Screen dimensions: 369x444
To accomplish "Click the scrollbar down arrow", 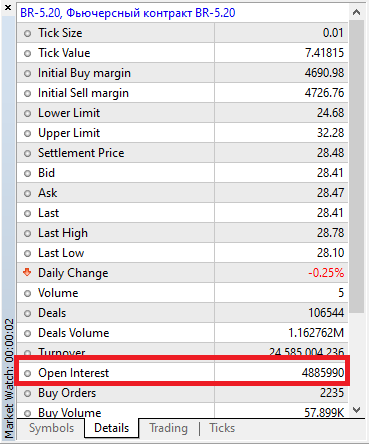I will click(356, 410).
